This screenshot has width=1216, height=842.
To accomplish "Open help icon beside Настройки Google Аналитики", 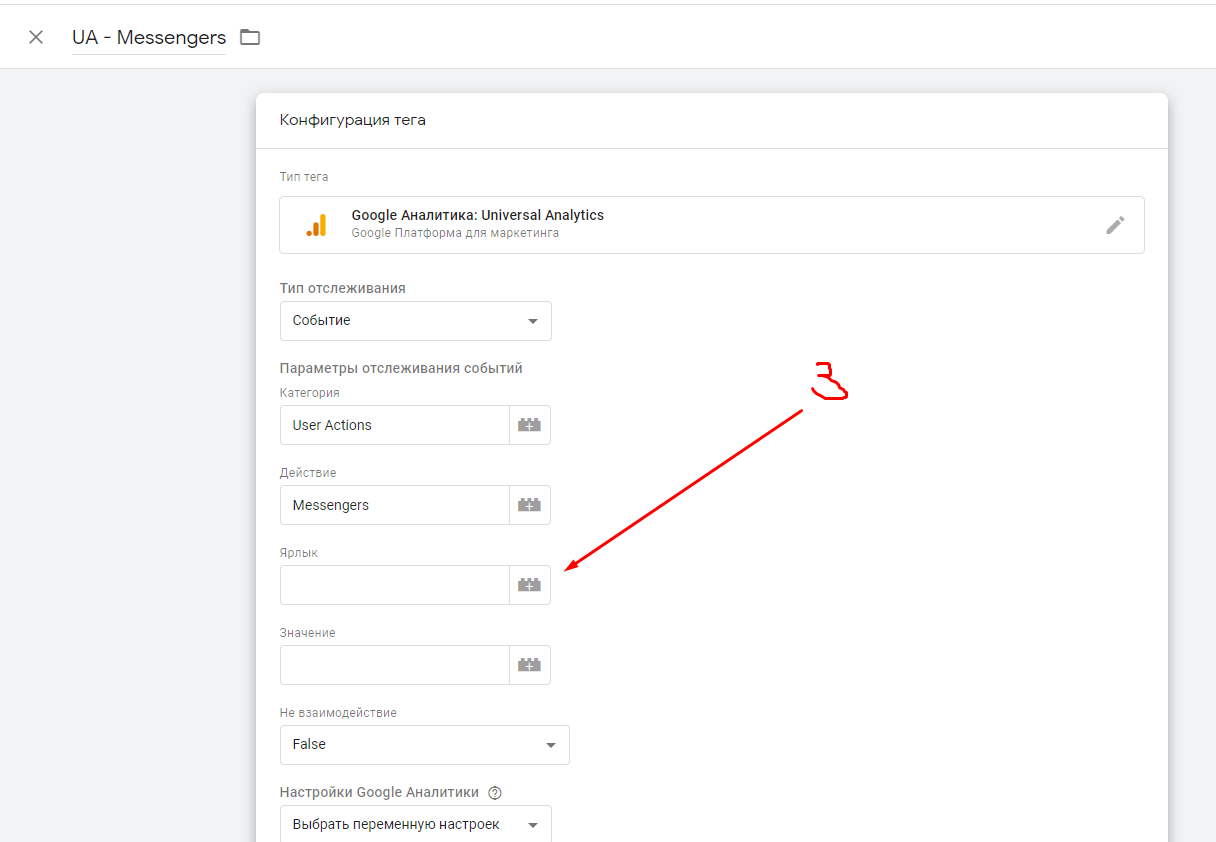I will click(x=494, y=793).
